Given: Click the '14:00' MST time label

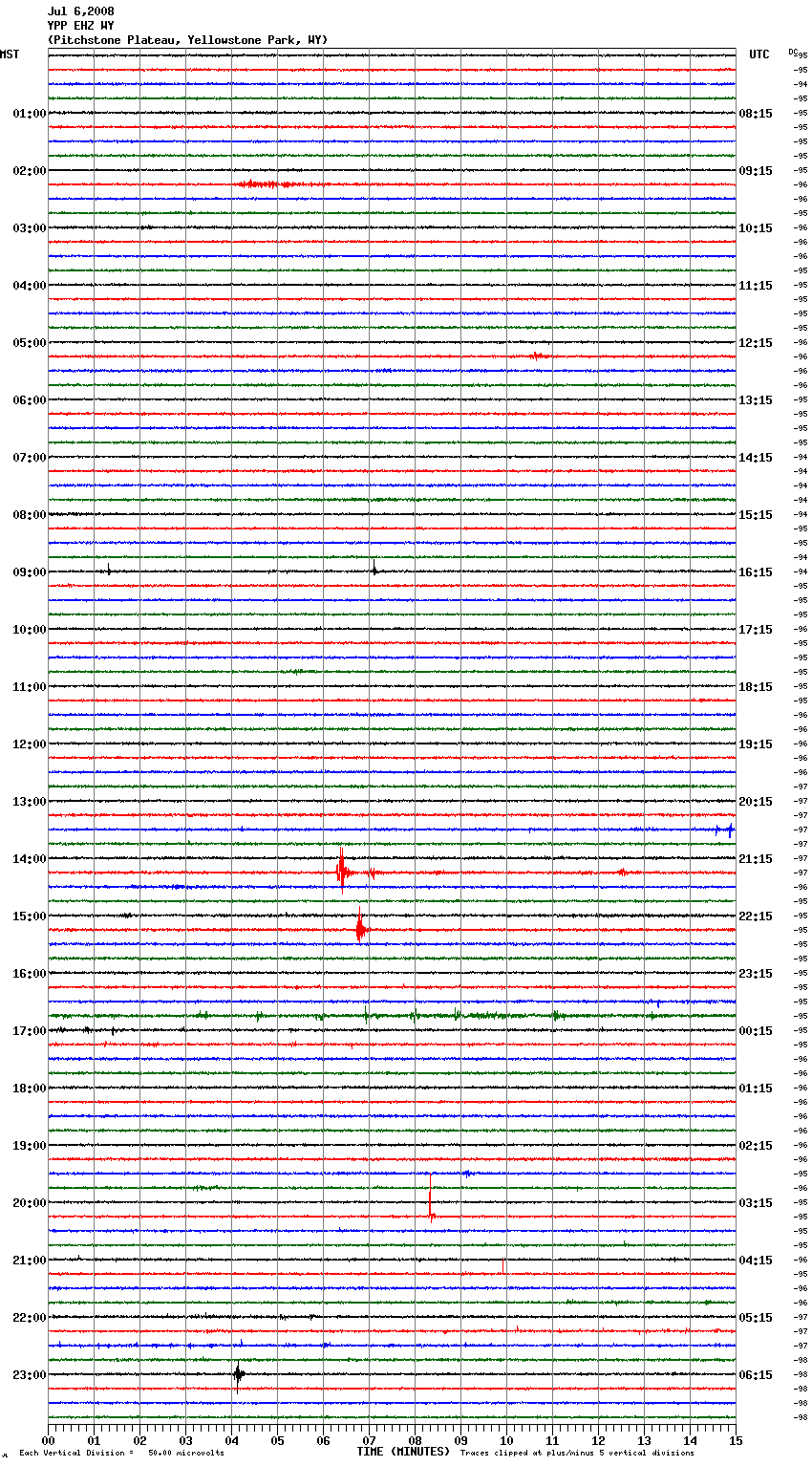Looking at the screenshot, I should click(x=30, y=859).
